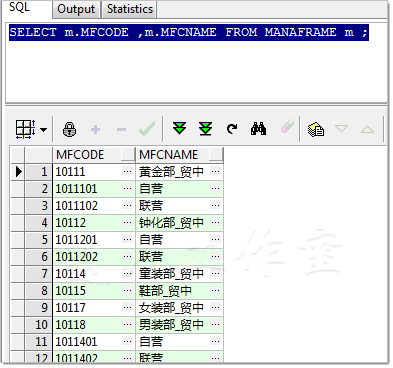Switch to the SQL tab

pyautogui.click(x=19, y=7)
